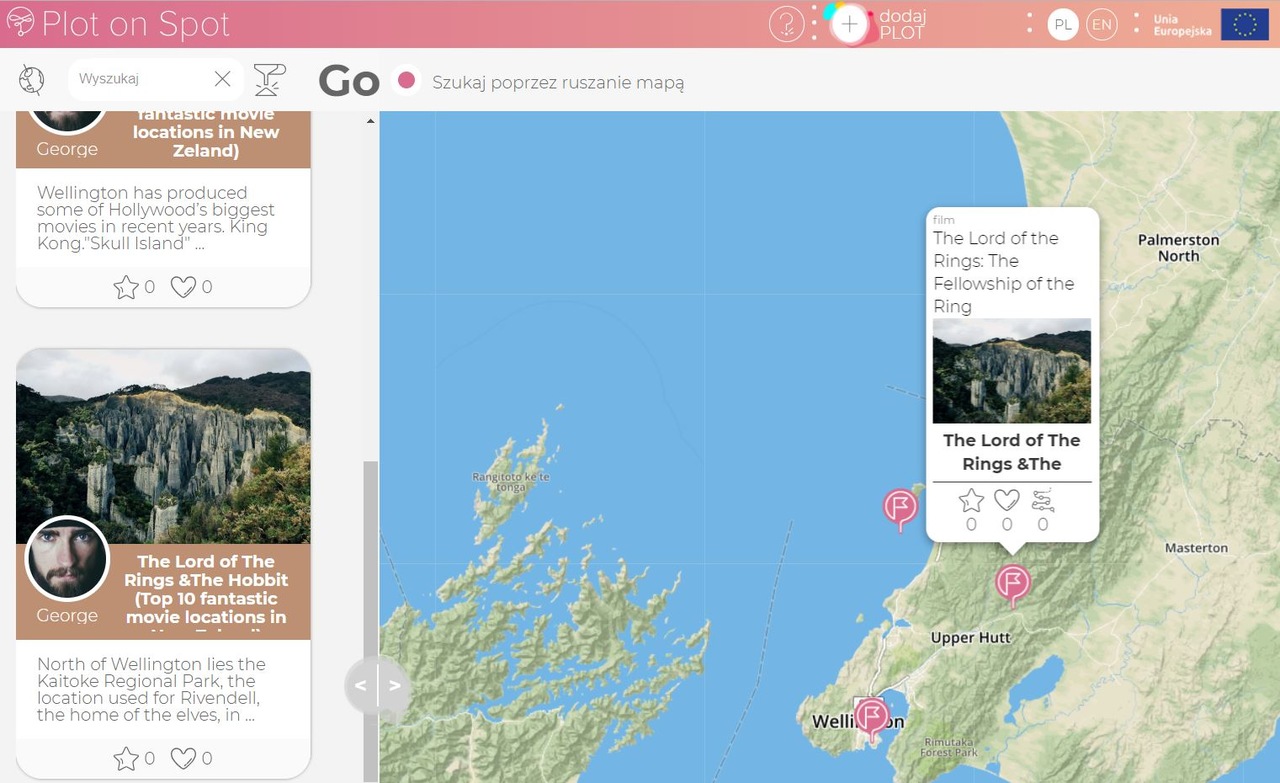
Task: Click the globe icon beside search
Action: pyautogui.click(x=32, y=80)
